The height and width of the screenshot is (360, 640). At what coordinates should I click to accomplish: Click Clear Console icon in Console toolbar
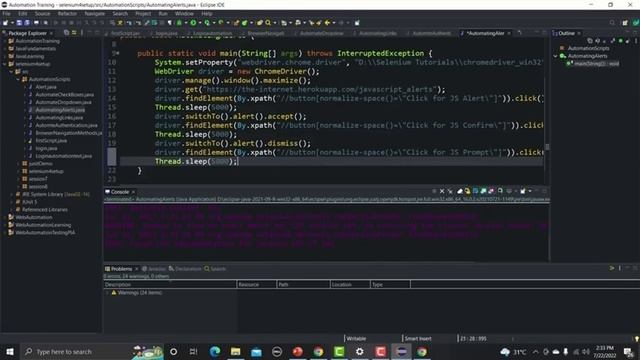pyautogui.click(x=460, y=191)
